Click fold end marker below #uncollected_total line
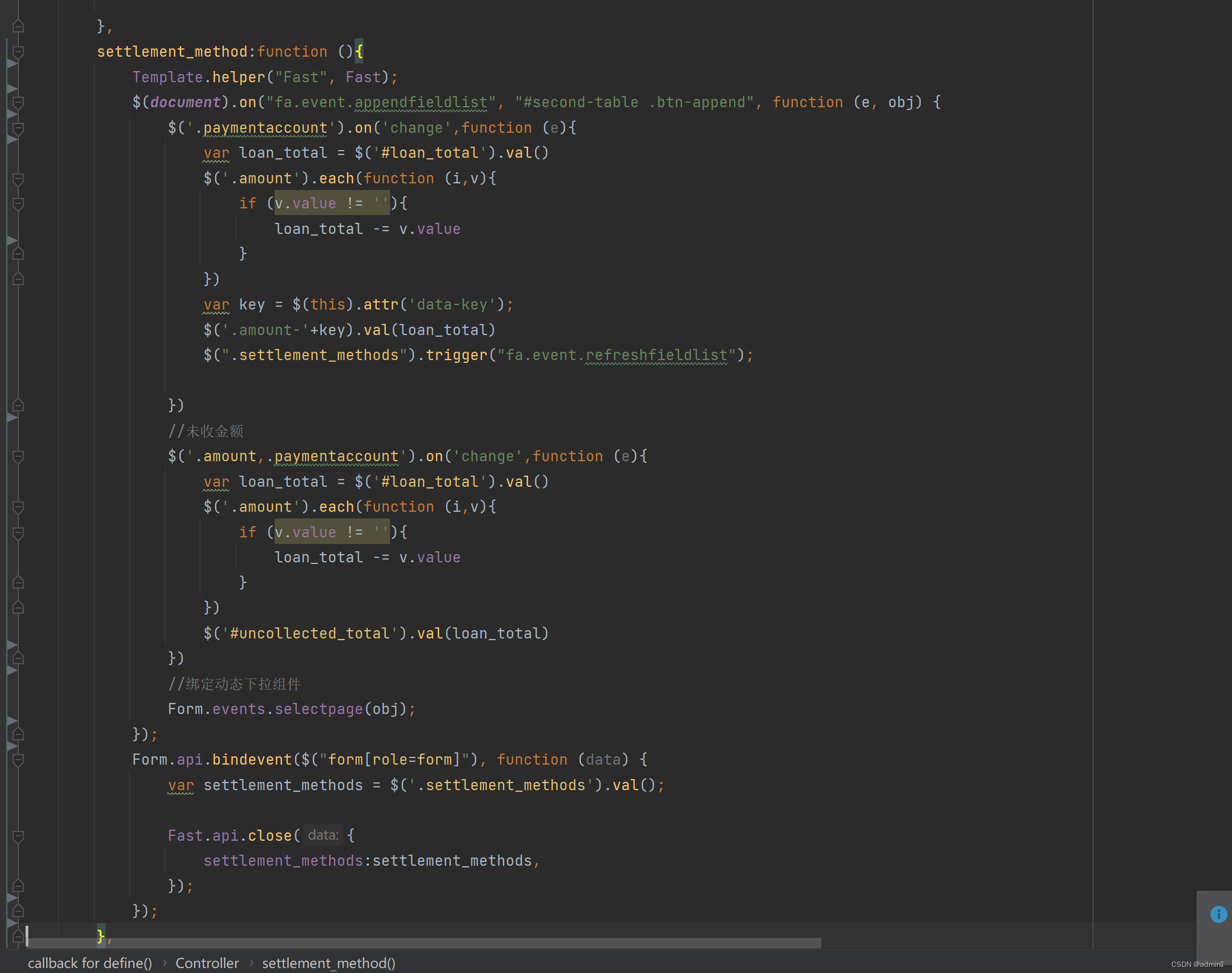This screenshot has height=973, width=1232. click(x=18, y=658)
